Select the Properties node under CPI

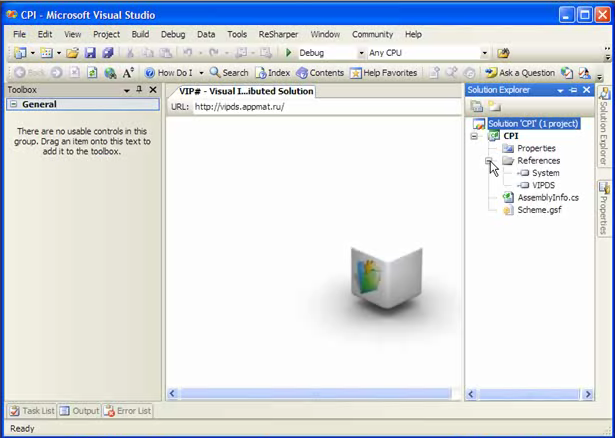coord(536,149)
